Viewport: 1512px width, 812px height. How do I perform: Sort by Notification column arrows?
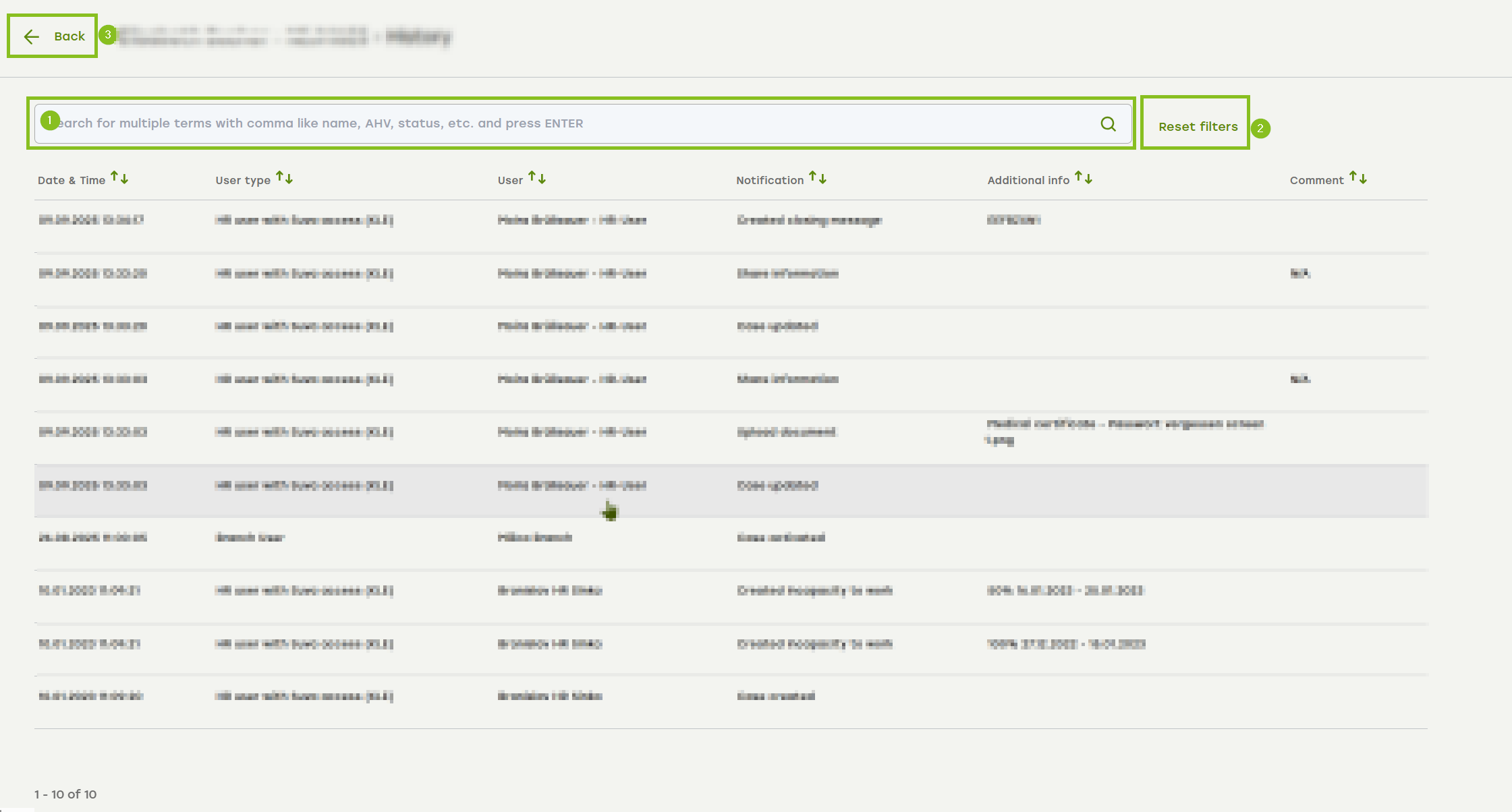coord(818,178)
